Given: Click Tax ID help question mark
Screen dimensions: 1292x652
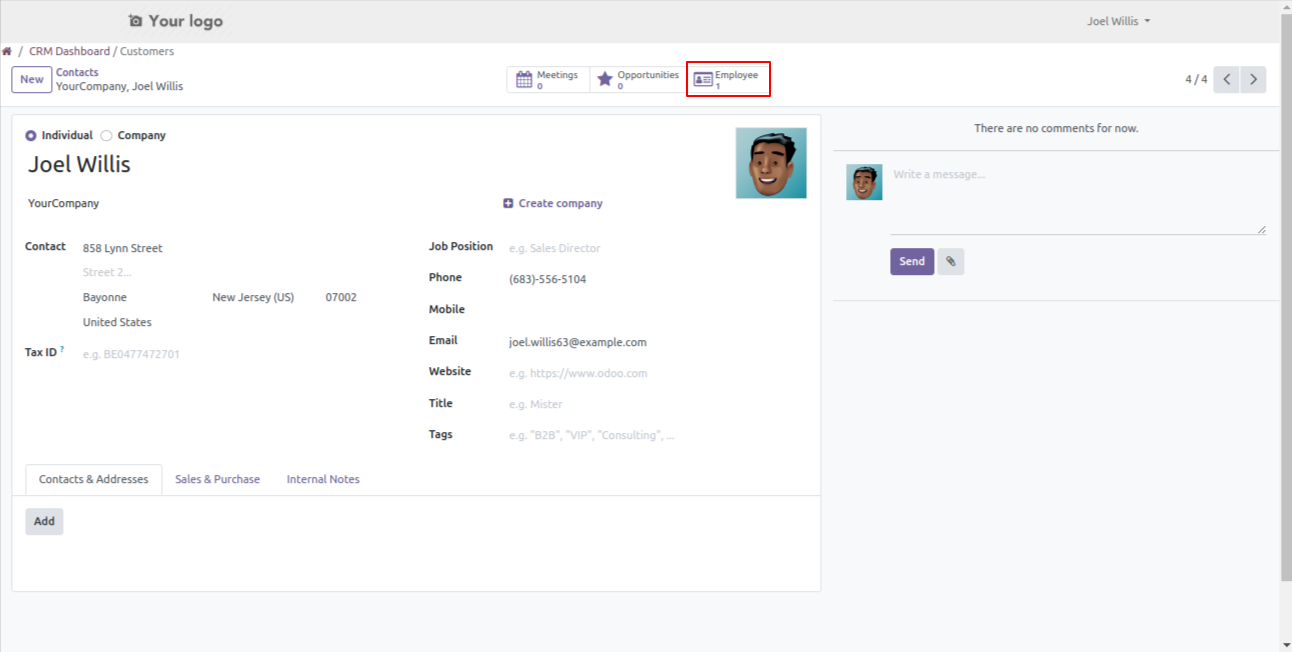Looking at the screenshot, I should coord(62,349).
